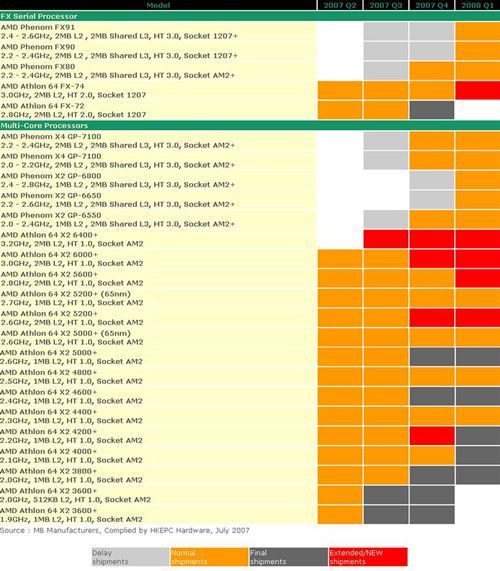Click the Source: MB Manufacturers credit line
This screenshot has width=500, height=571.
click(125, 530)
